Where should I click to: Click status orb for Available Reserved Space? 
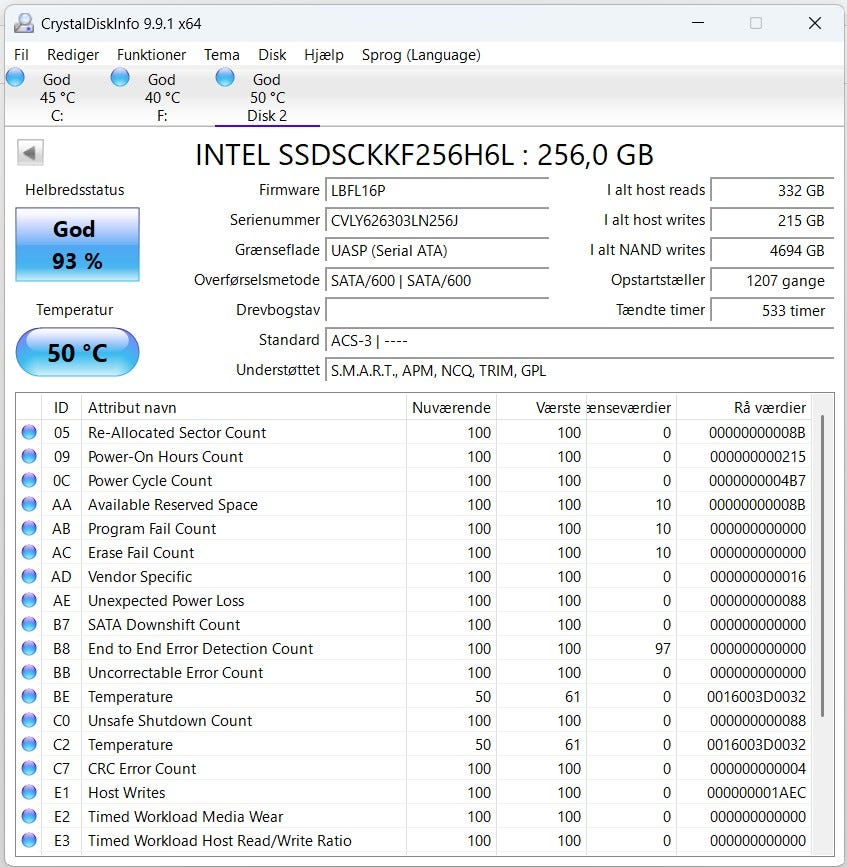[x=29, y=504]
